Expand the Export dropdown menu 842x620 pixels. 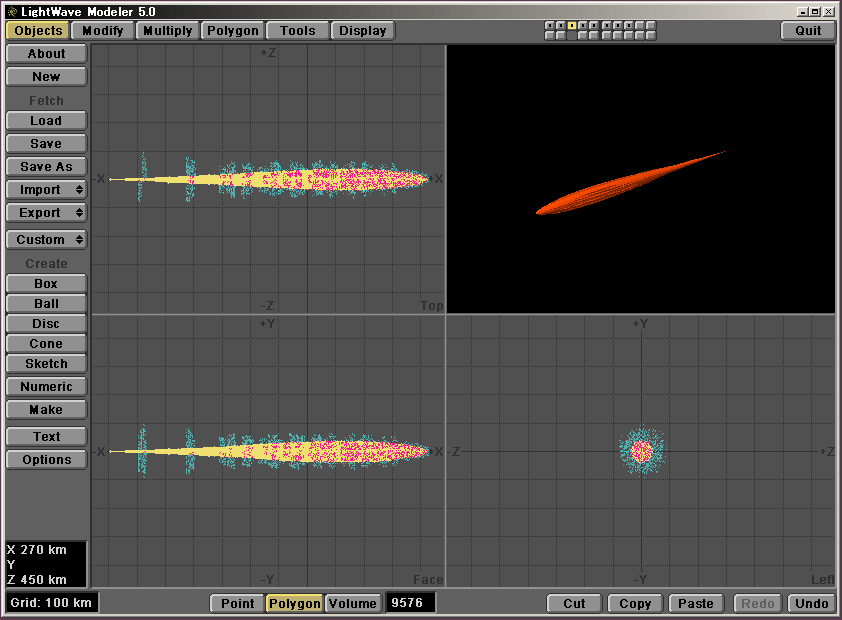tap(46, 213)
